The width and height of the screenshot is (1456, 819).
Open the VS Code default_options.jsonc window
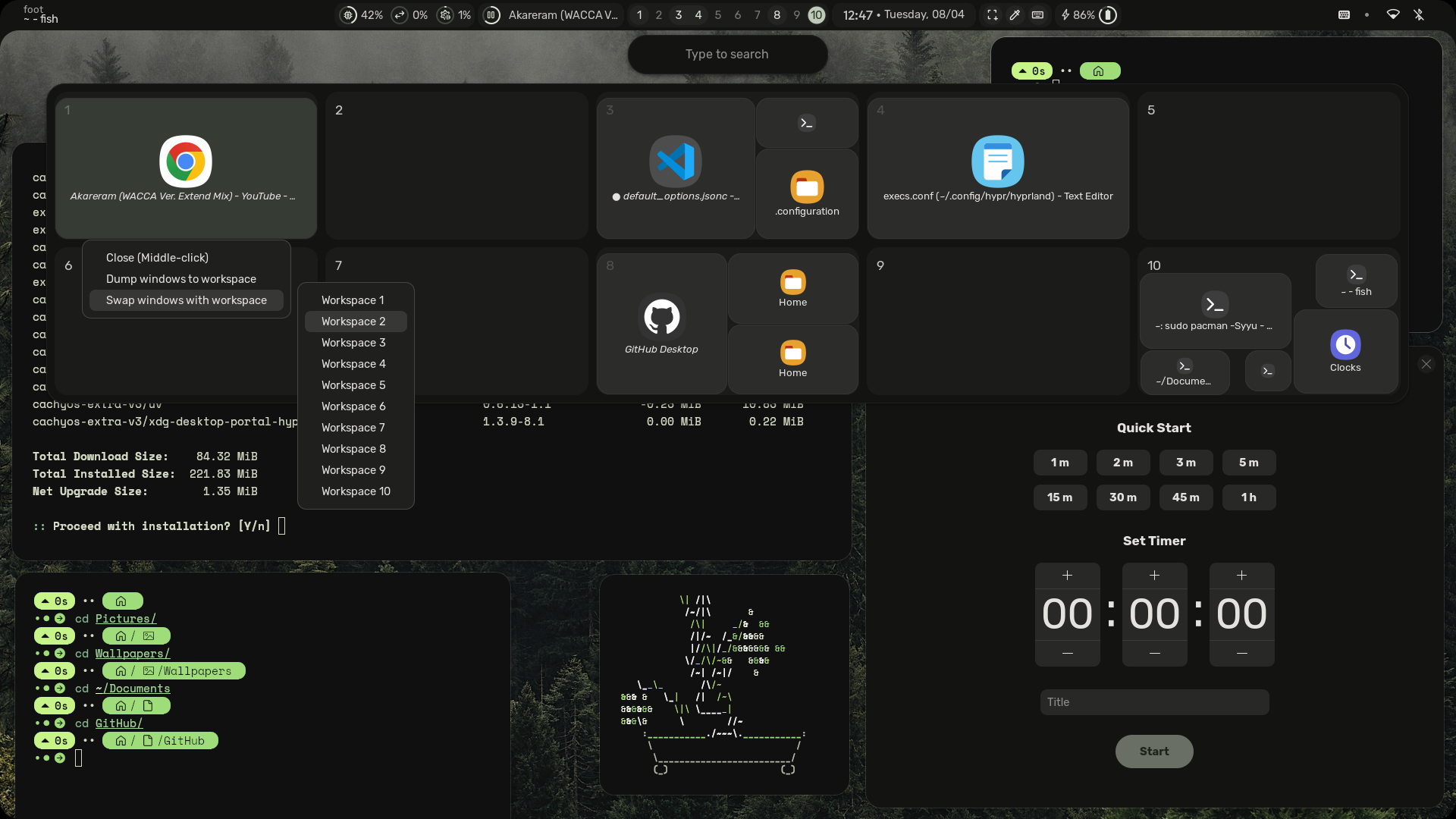click(x=676, y=168)
